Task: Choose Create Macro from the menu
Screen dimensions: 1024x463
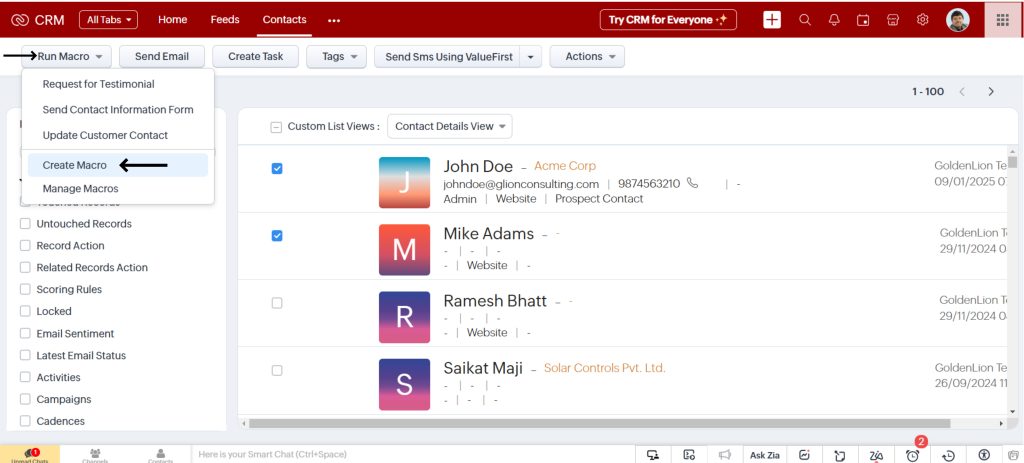Action: (75, 165)
